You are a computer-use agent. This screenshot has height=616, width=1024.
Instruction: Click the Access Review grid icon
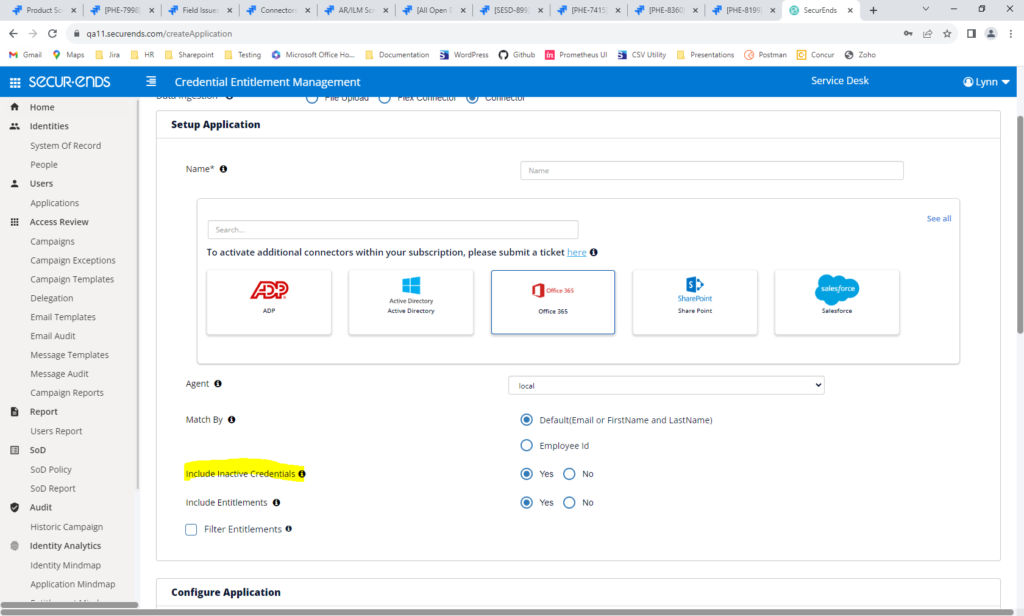point(14,222)
